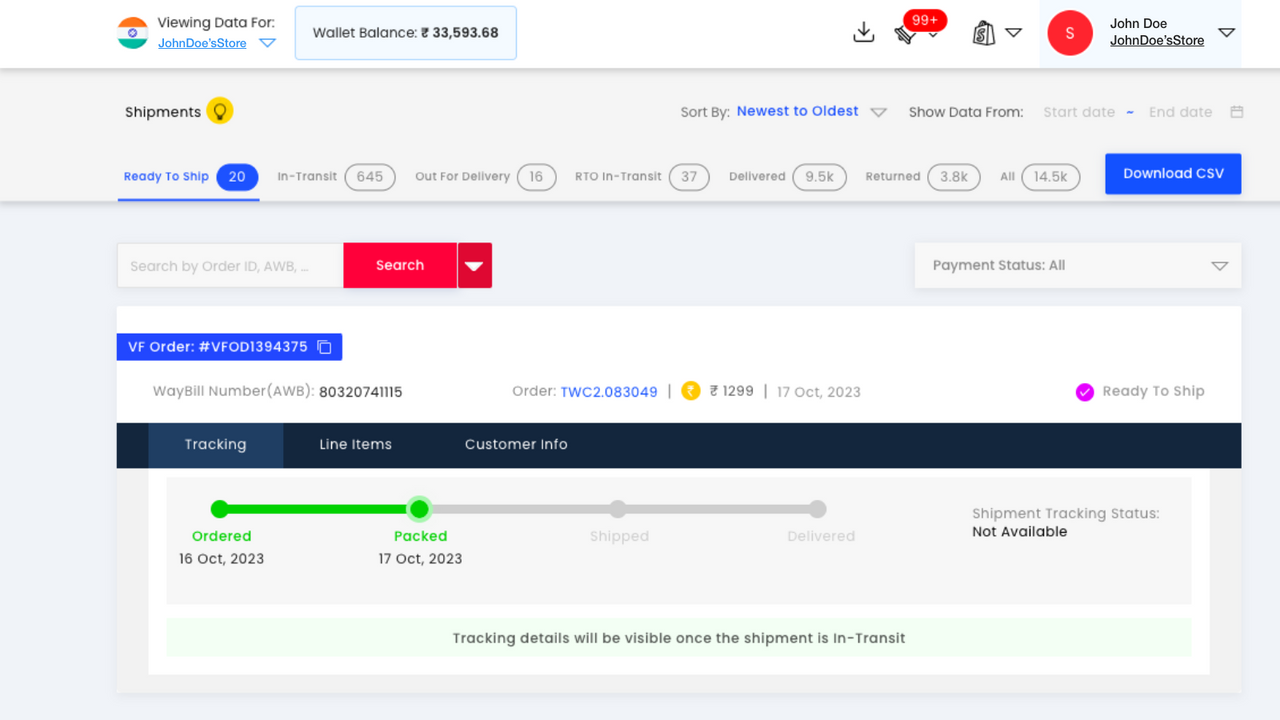This screenshot has height=720, width=1280.
Task: Click the Shopify store bag icon
Action: point(984,32)
